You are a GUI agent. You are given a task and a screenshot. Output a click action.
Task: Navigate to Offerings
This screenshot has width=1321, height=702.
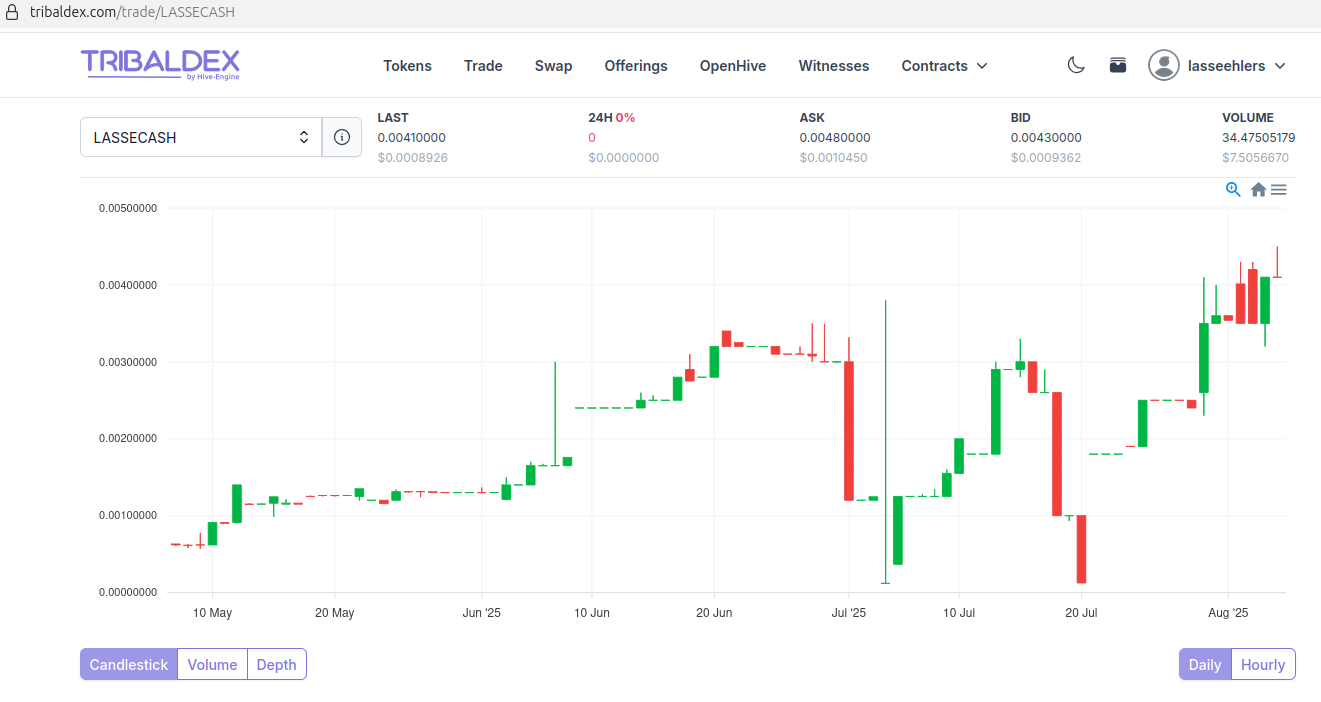[636, 66]
